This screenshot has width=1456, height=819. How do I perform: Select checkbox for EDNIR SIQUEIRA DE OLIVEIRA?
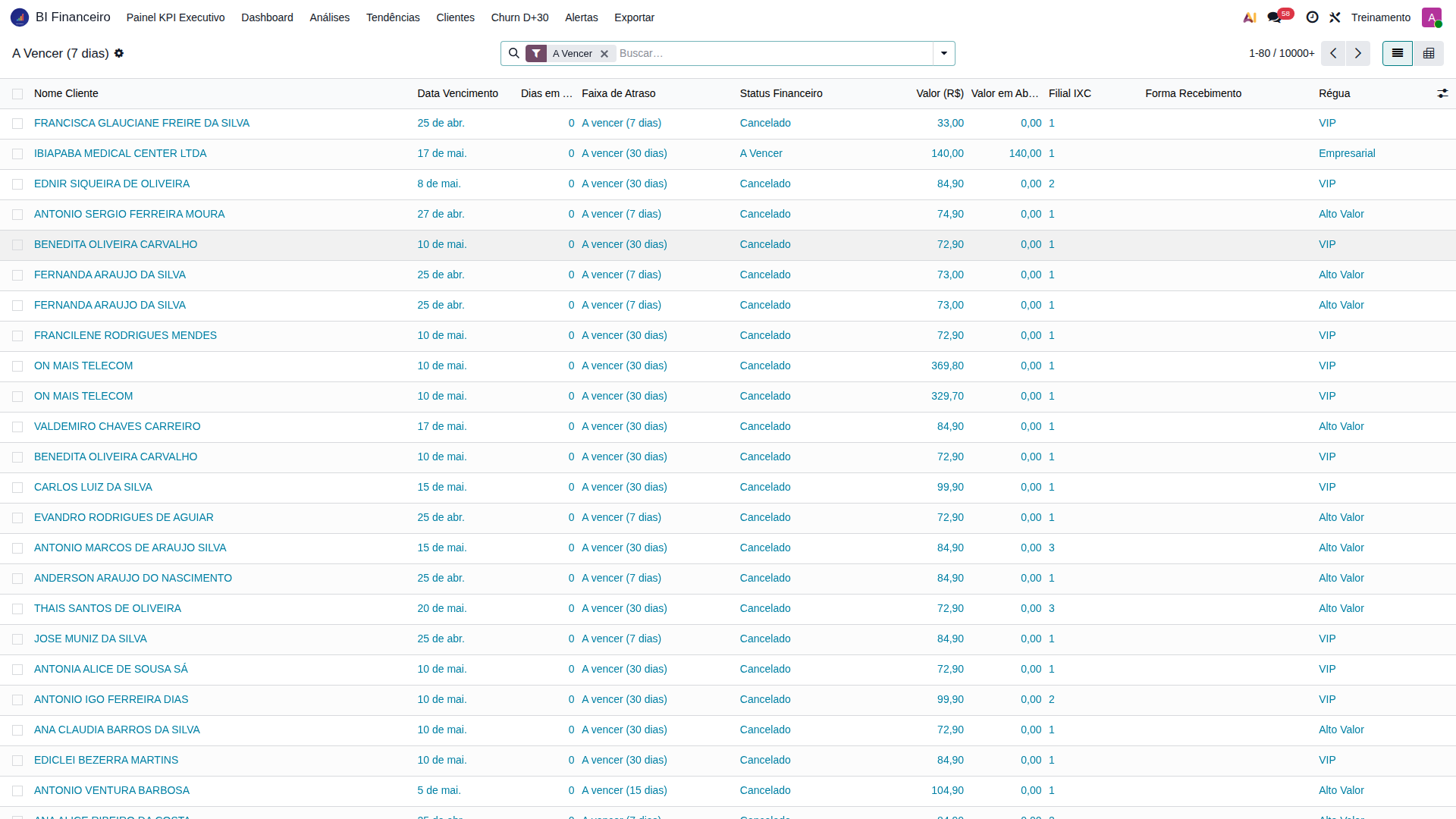(17, 184)
